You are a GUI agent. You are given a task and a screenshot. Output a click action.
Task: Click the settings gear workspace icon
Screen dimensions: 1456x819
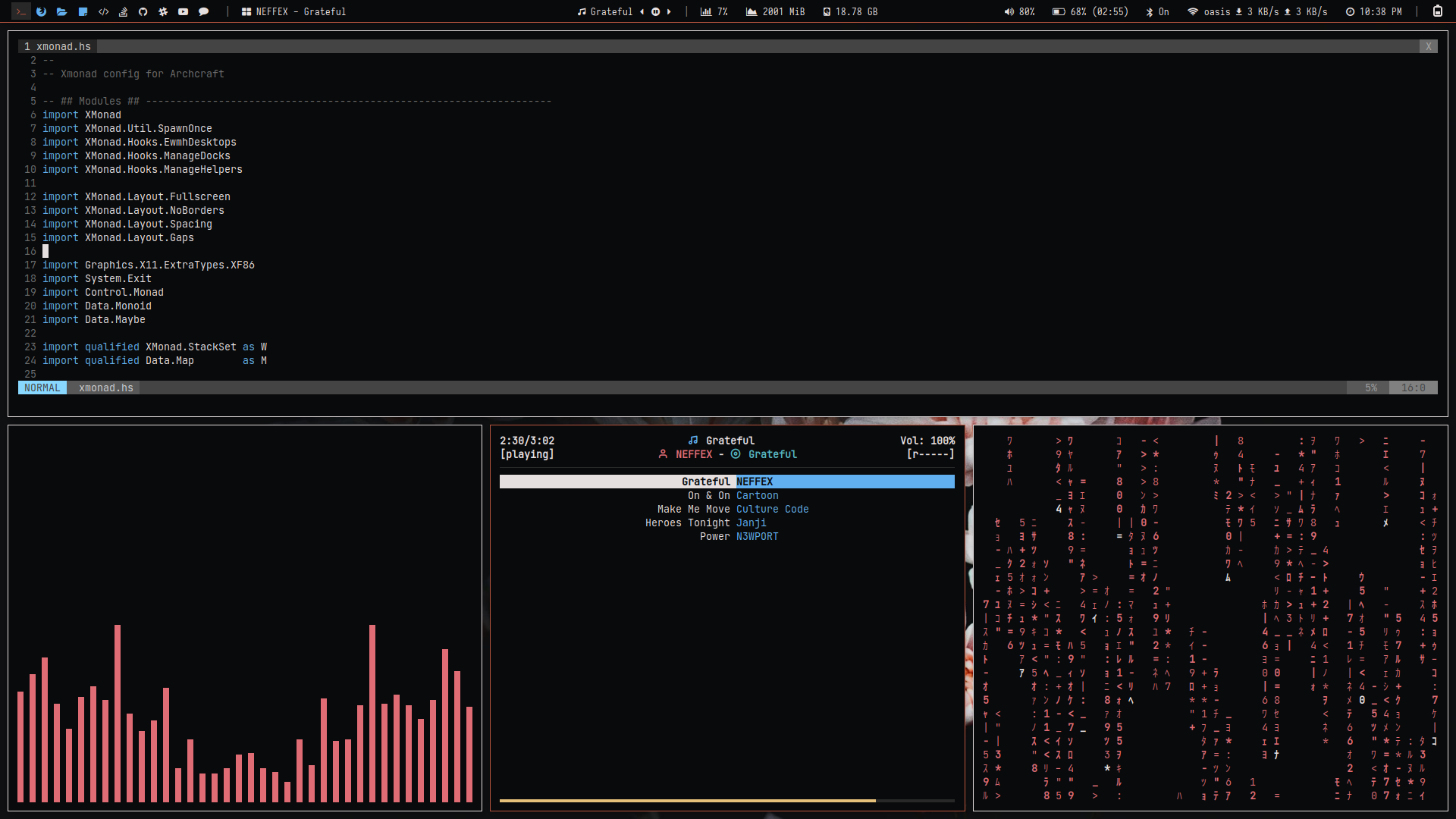[x=163, y=11]
